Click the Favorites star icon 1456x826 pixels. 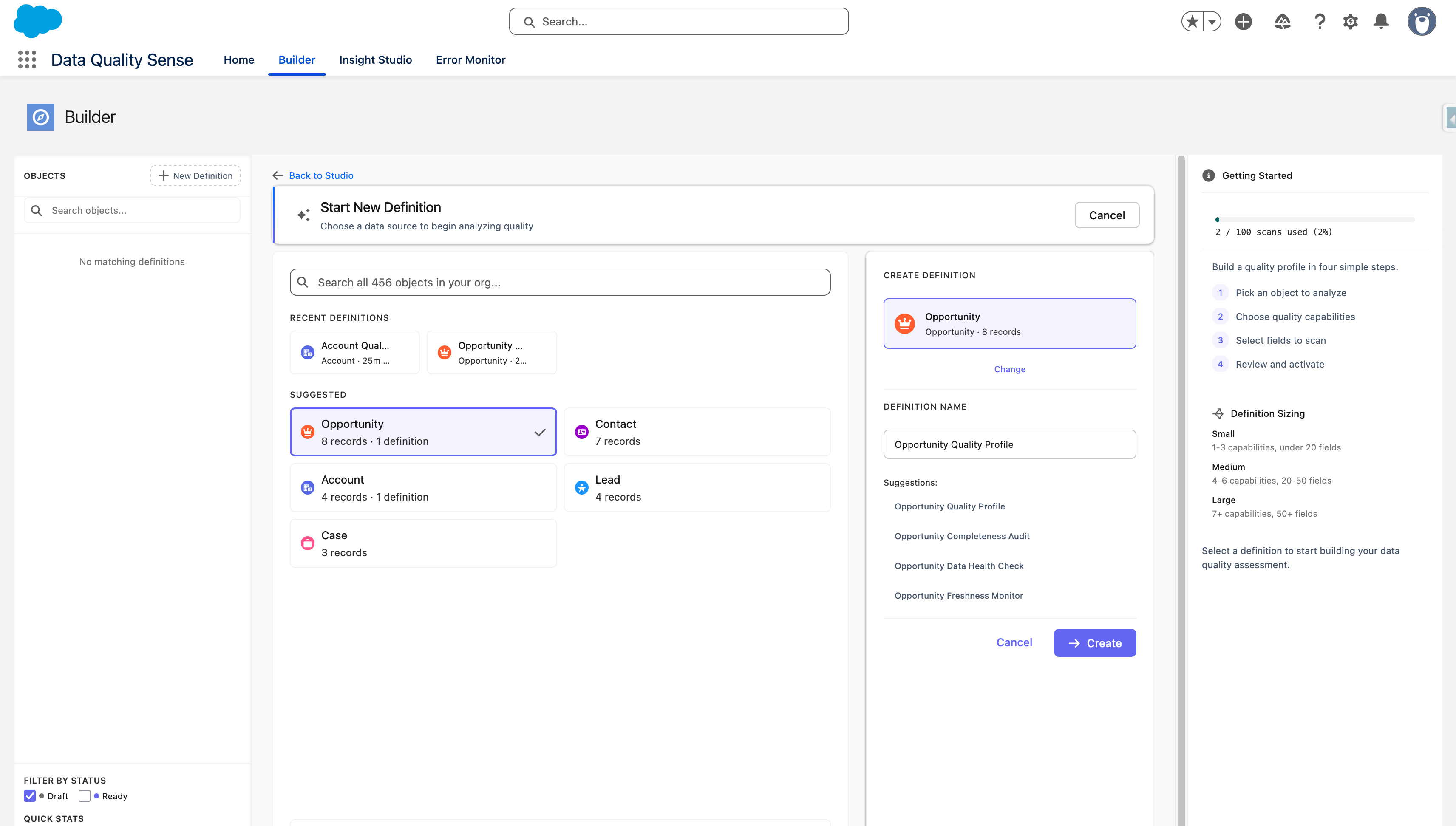pos(1192,22)
